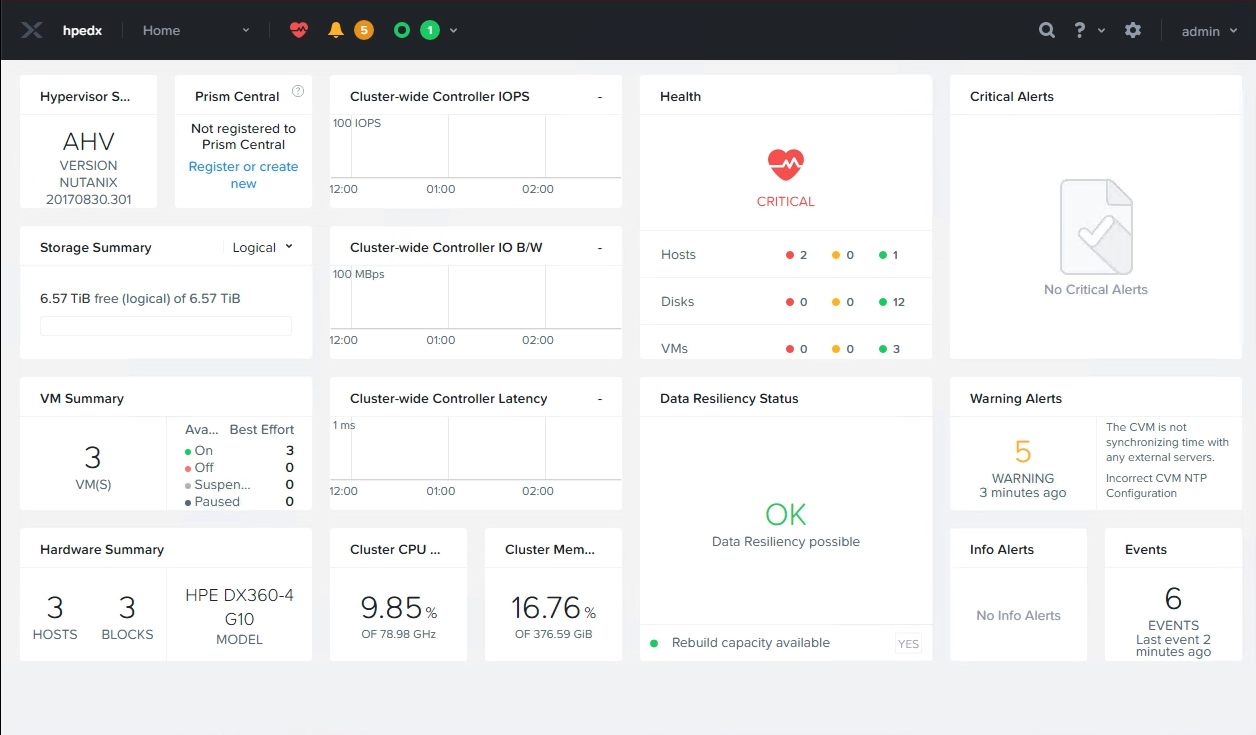Expand the tasks dropdown chevron

pyautogui.click(x=454, y=31)
